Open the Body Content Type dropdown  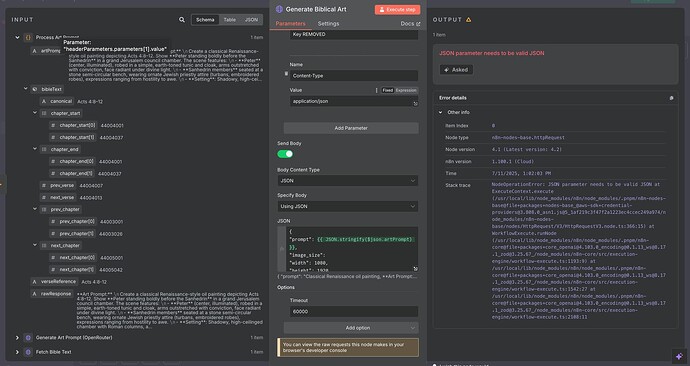tap(348, 181)
